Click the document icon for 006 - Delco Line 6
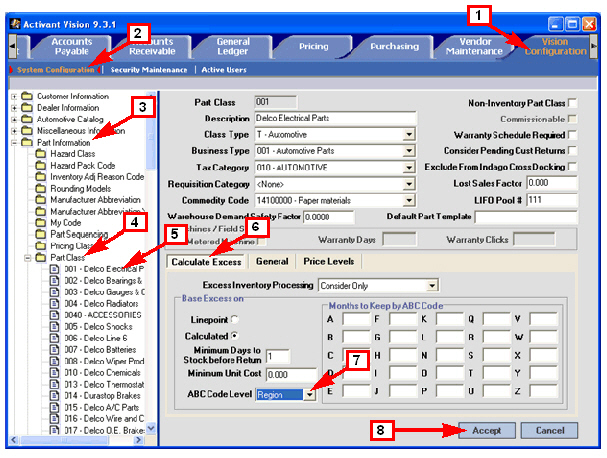 (55, 338)
